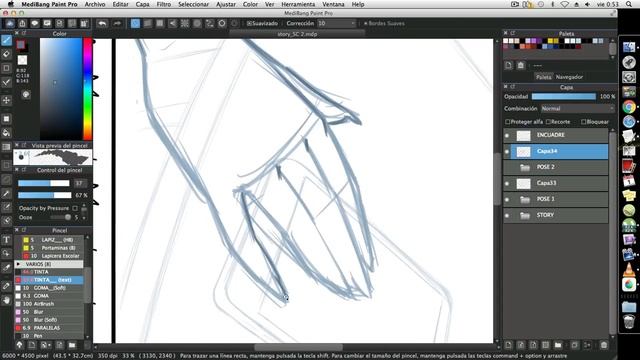Screen dimensions: 640x360
Task: Delete layer with trash icon in Capa panel
Action: coord(604,345)
